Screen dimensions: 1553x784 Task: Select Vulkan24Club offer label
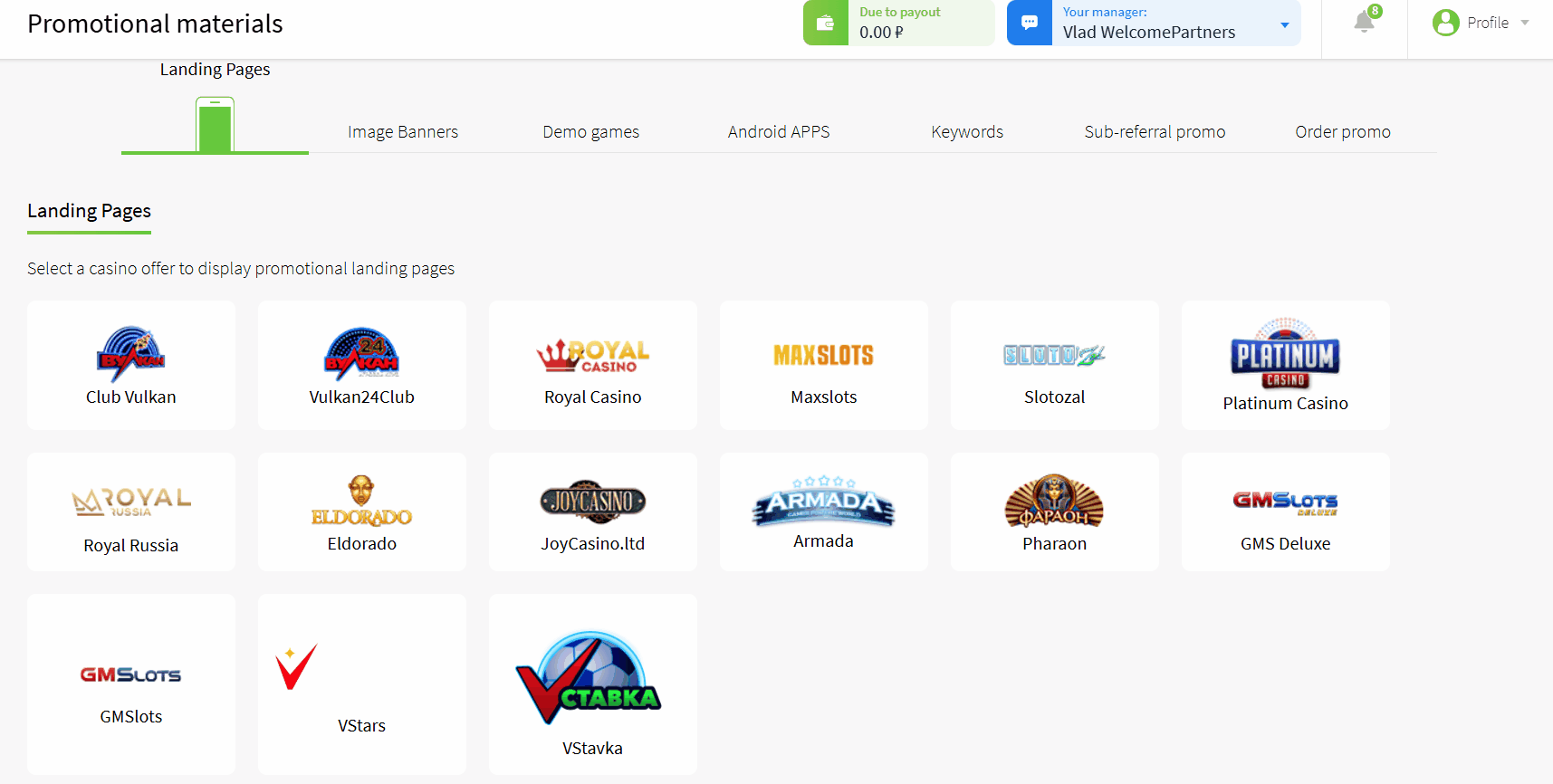(x=362, y=397)
